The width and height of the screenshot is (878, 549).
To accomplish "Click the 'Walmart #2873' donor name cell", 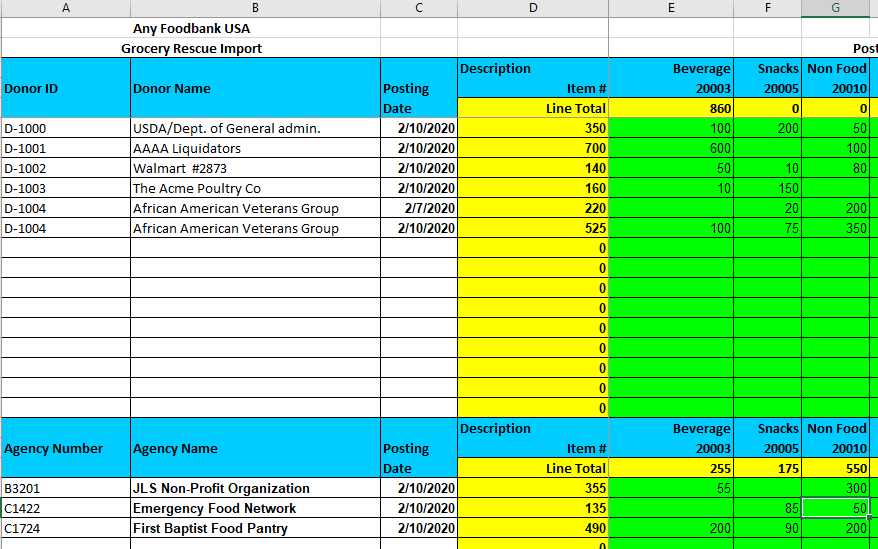I will pos(255,168).
